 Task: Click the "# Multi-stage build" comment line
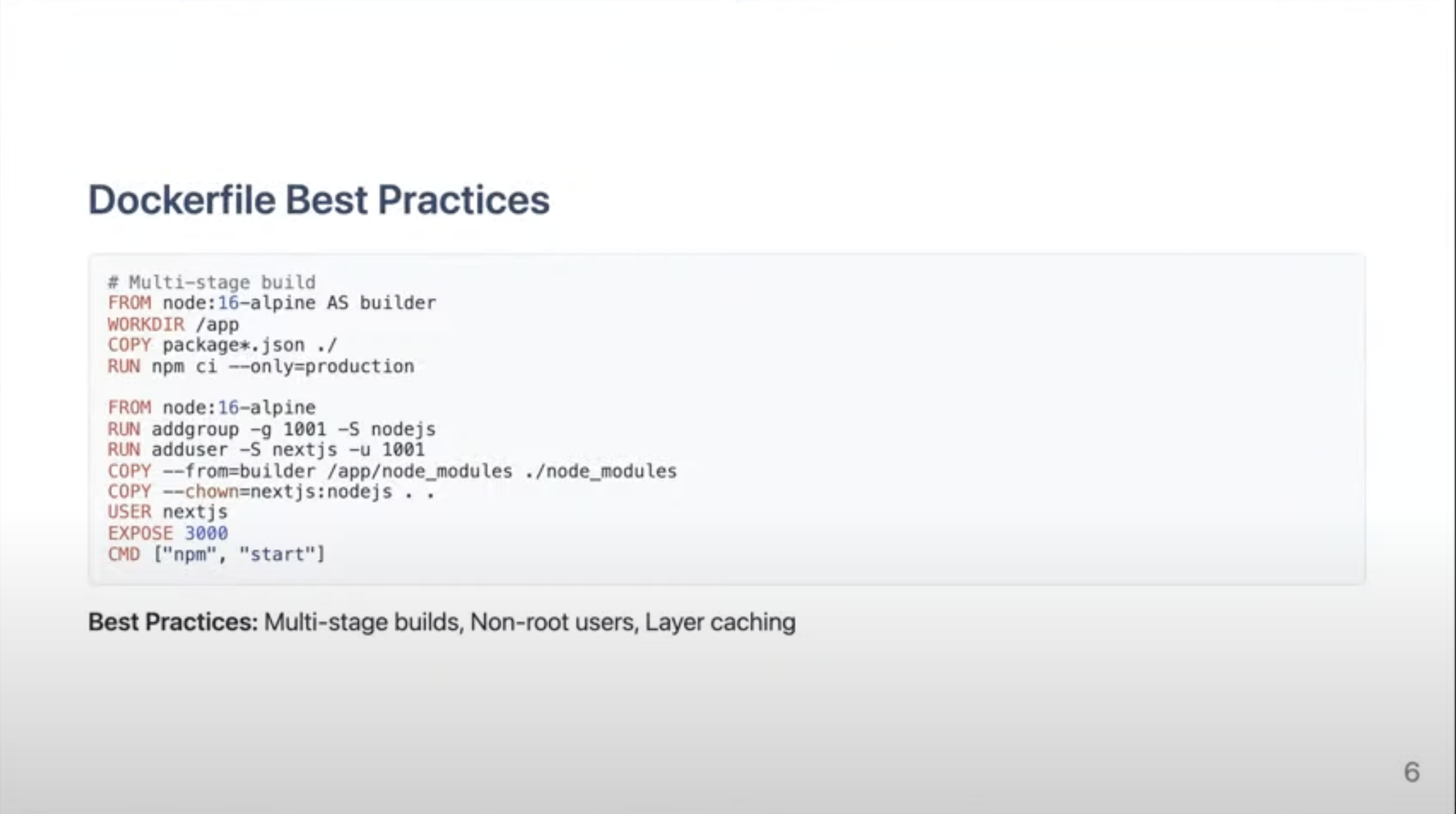(211, 282)
